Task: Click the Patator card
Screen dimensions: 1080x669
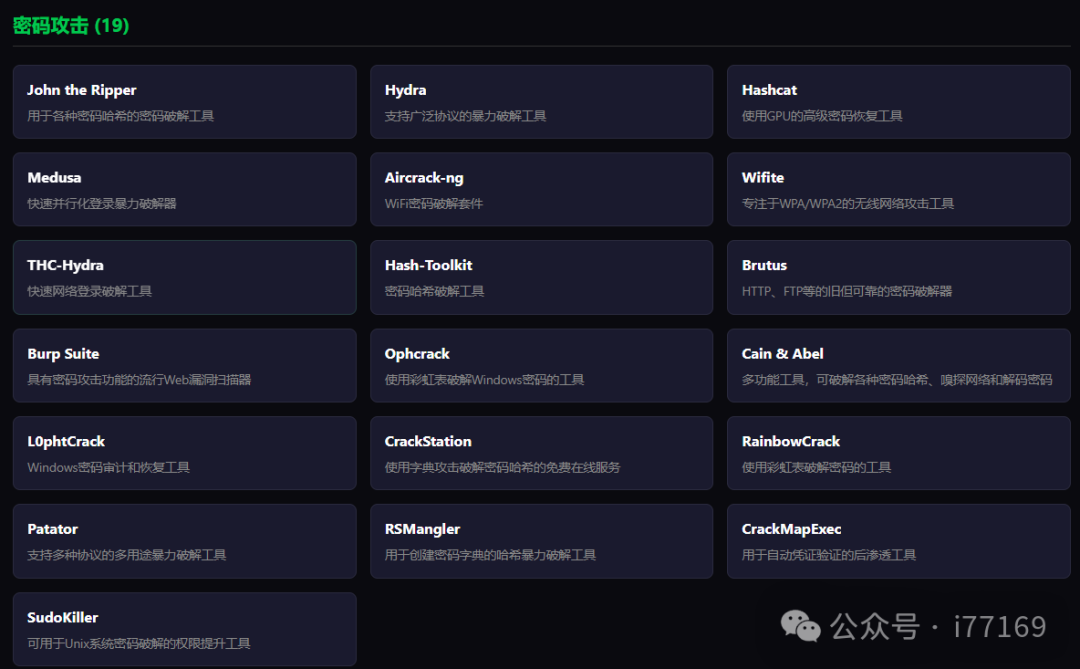Action: pos(185,541)
